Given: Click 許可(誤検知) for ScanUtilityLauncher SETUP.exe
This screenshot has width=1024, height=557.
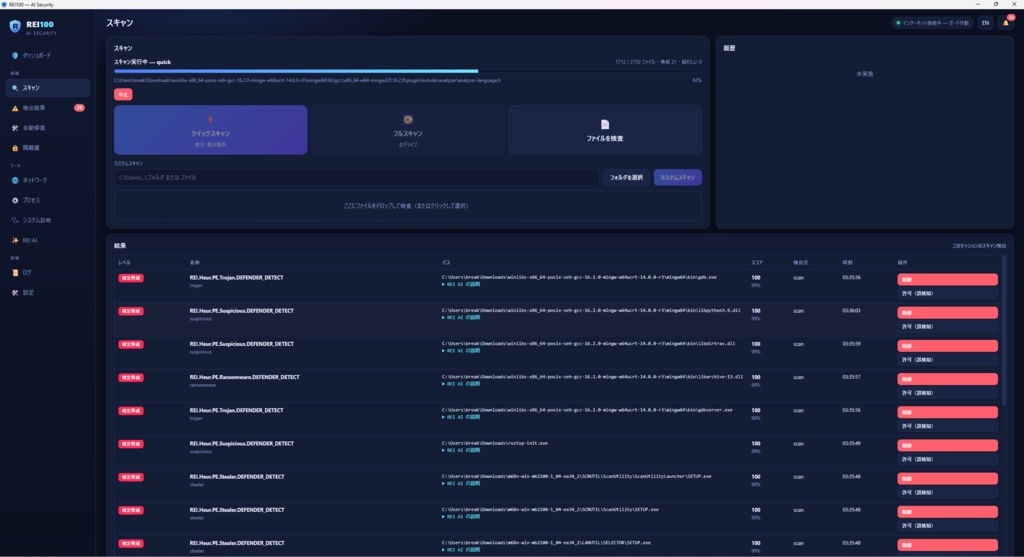Looking at the screenshot, I should [x=947, y=493].
